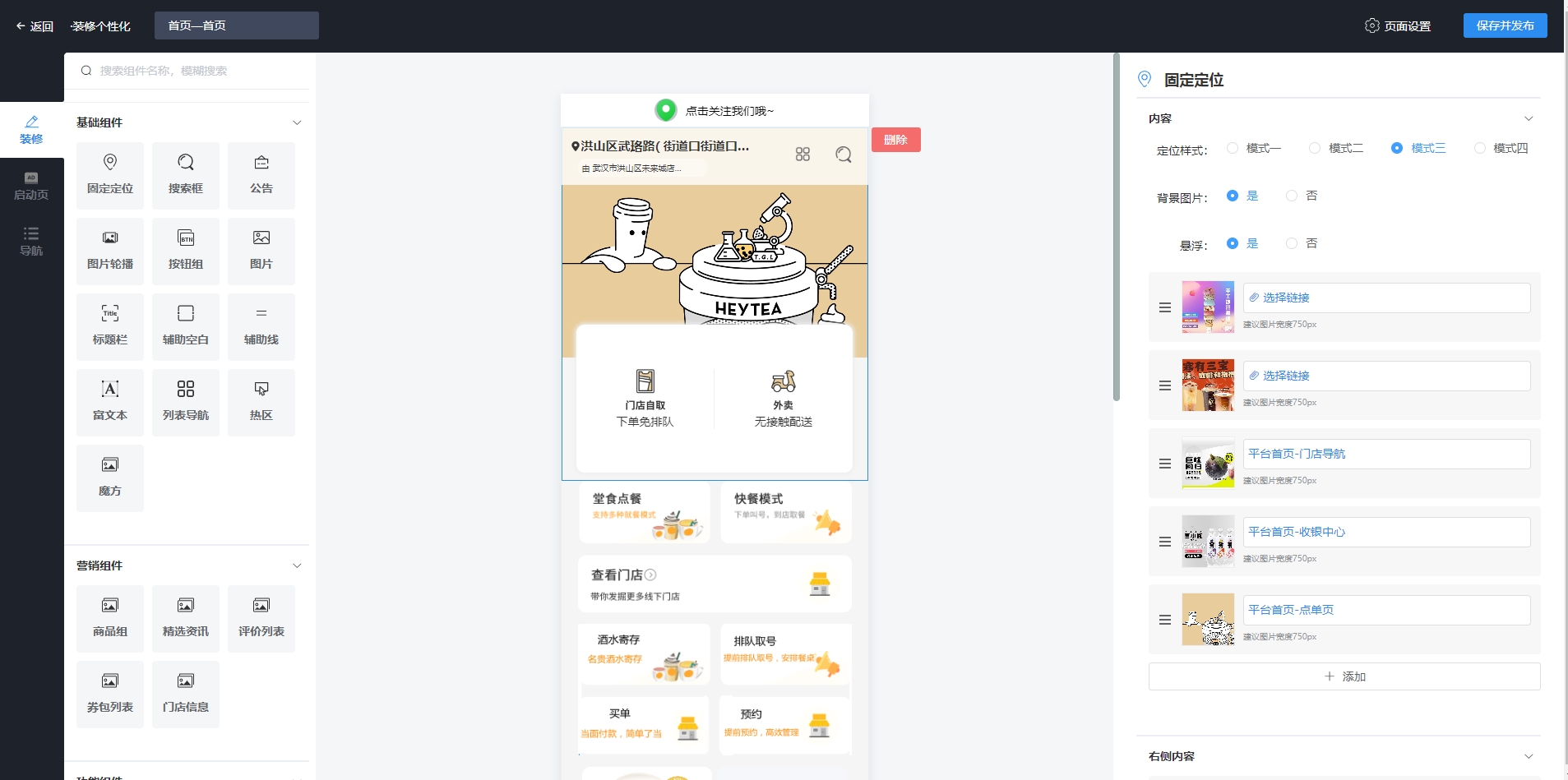The width and height of the screenshot is (1568, 780).
Task: Click the canvas vertical scrollbar
Action: click(1117, 227)
